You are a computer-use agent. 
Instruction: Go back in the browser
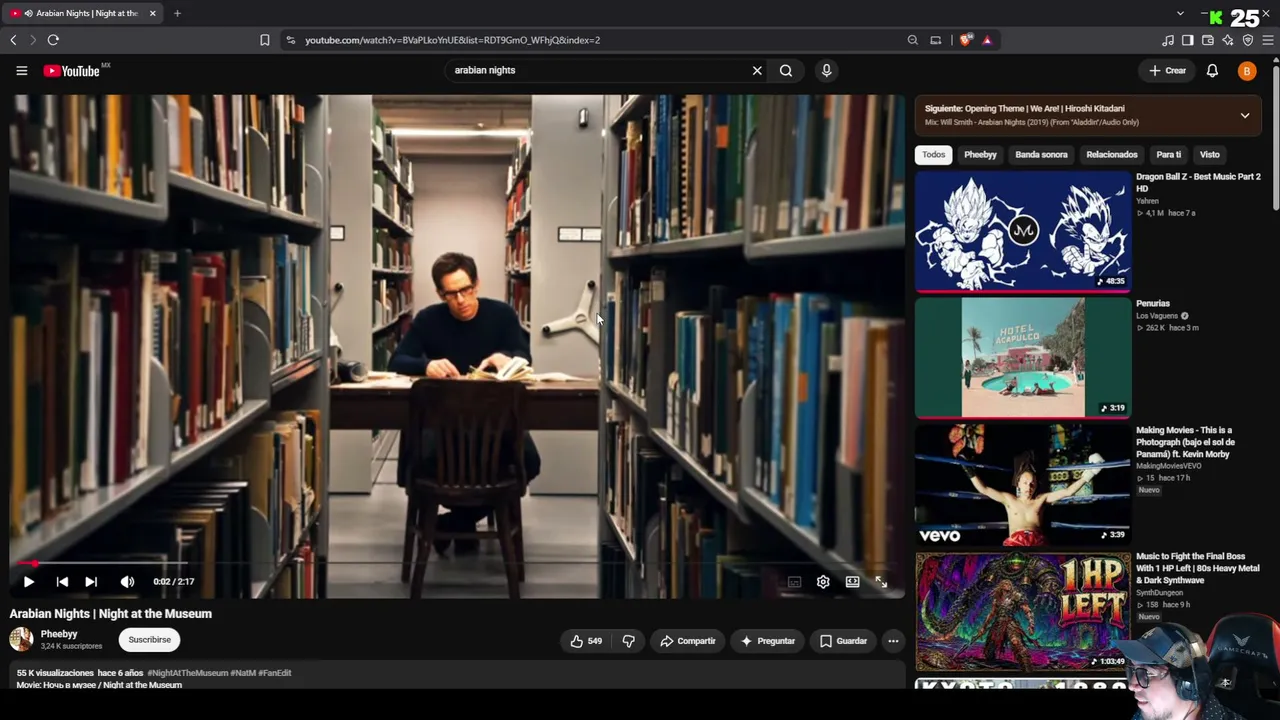coord(13,40)
